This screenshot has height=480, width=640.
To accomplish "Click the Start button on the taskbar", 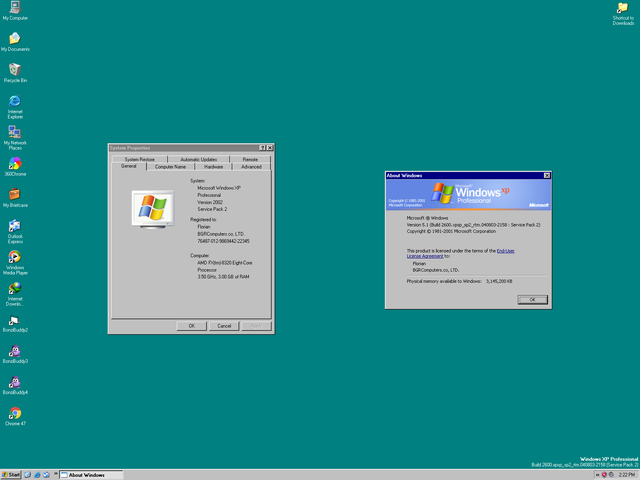I will point(11,475).
